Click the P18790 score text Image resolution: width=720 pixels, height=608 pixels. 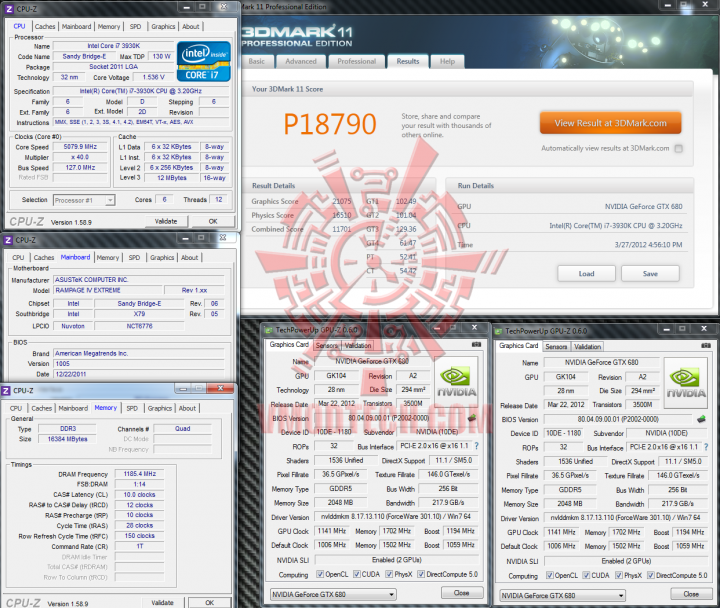[x=330, y=124]
